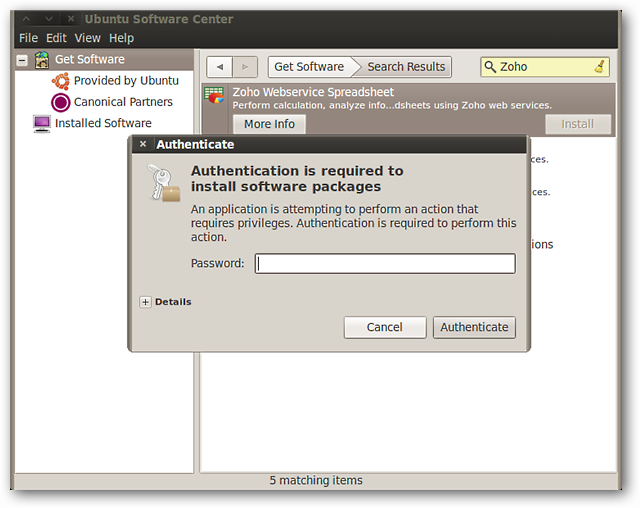Click the Search Results breadcrumb
Screen dimensions: 640x508
pyautogui.click(x=406, y=67)
